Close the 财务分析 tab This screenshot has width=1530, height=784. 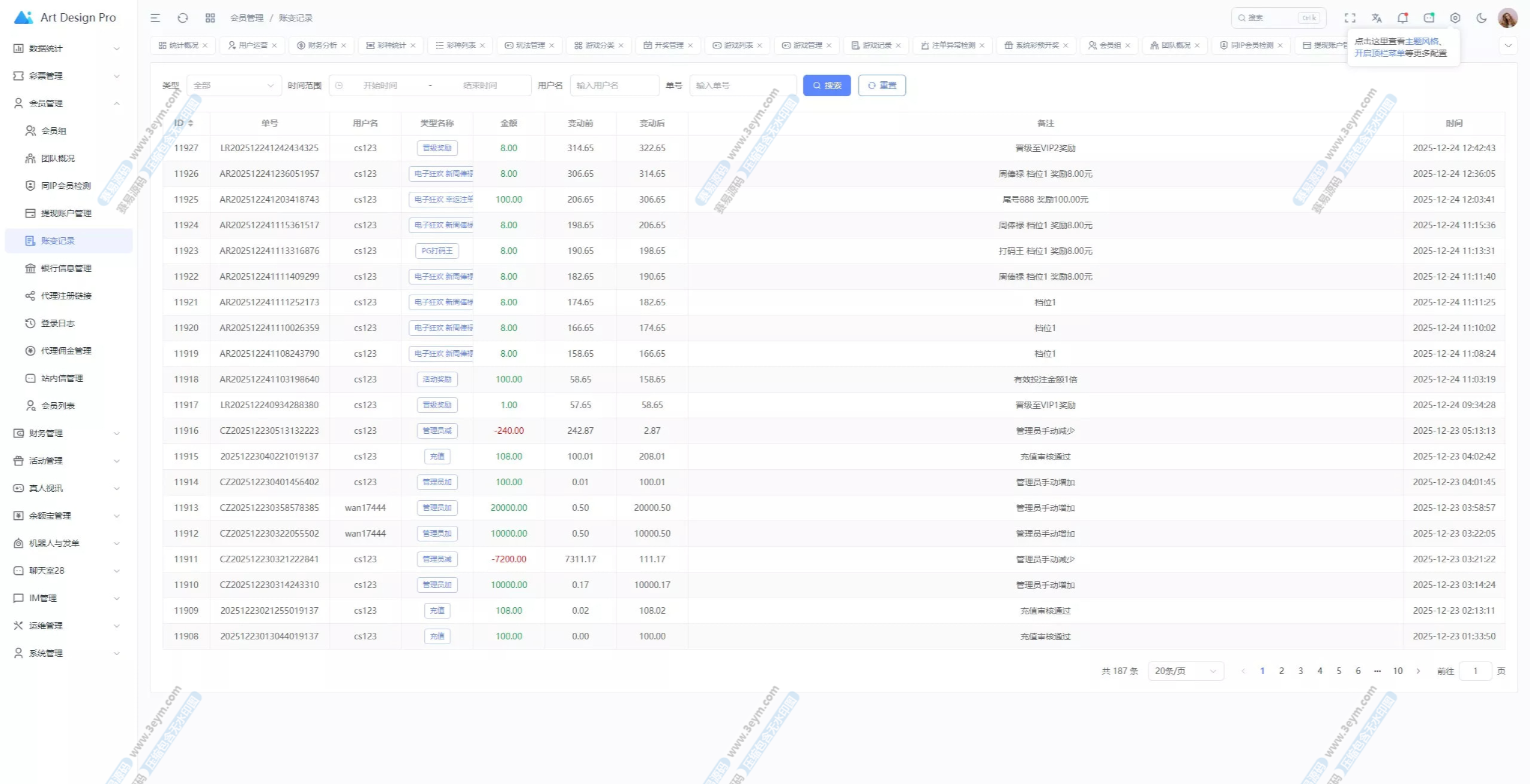pos(344,45)
